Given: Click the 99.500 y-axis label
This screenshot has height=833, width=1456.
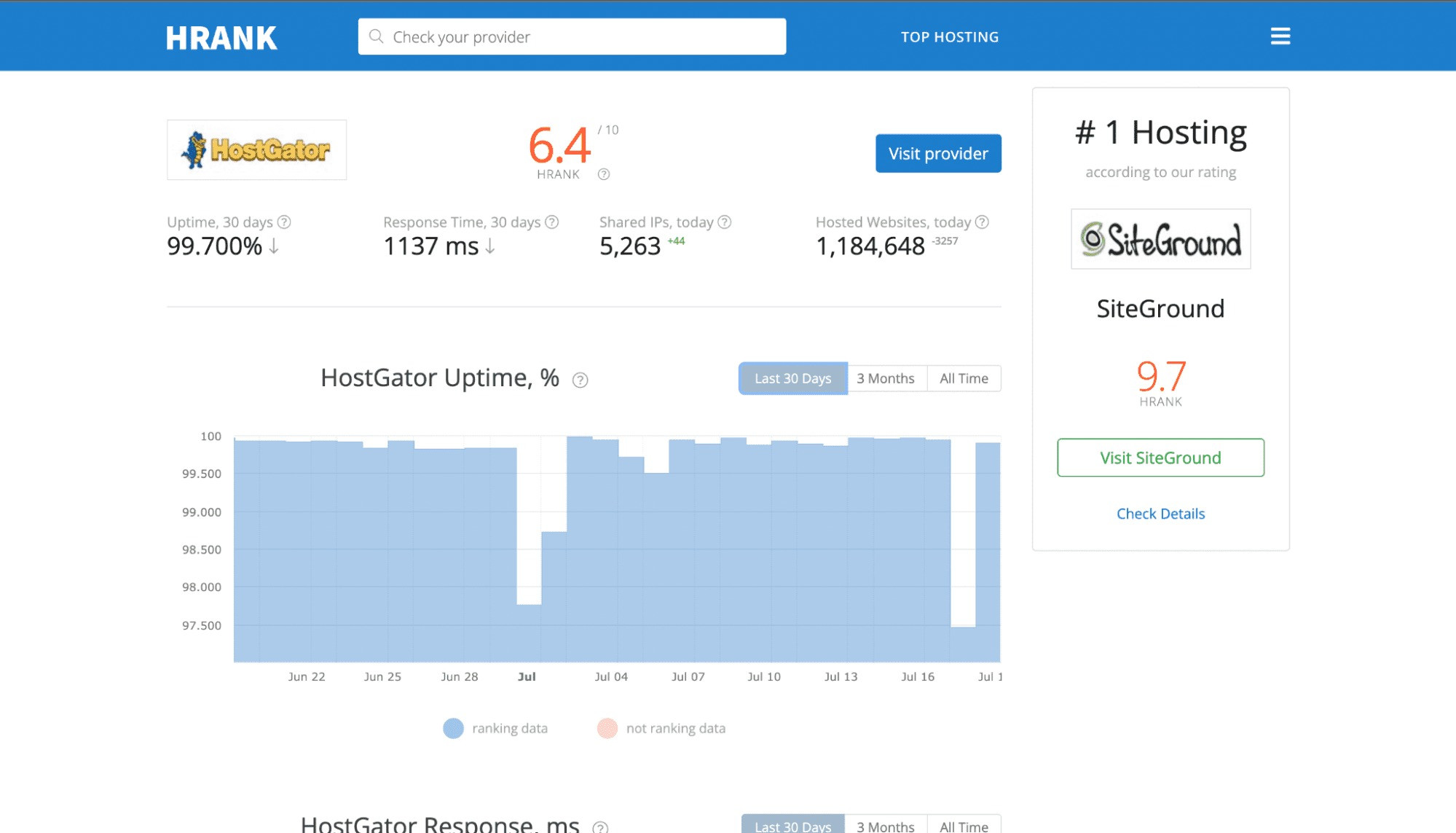Looking at the screenshot, I should coord(202,474).
